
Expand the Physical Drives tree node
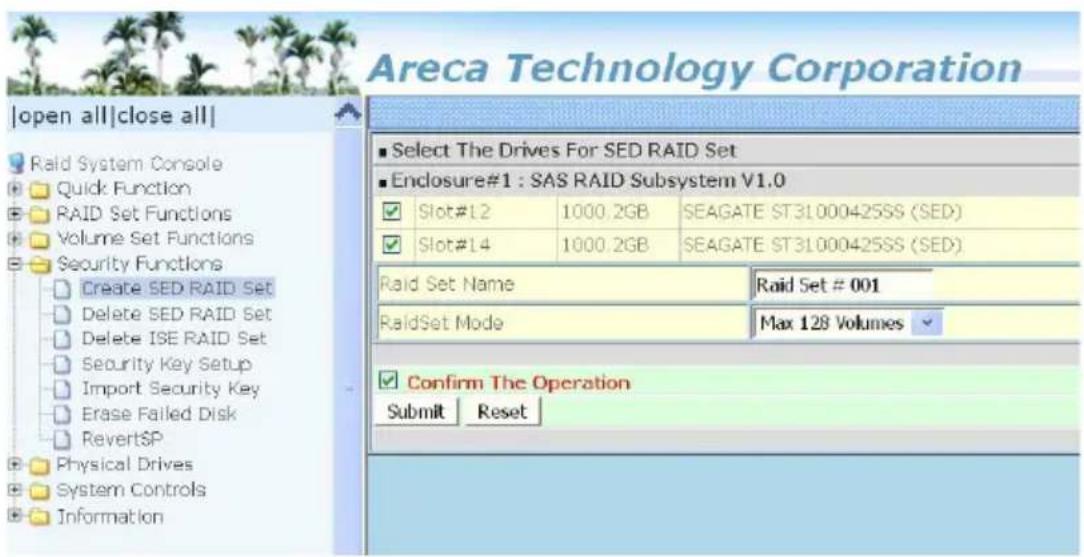point(15,464)
